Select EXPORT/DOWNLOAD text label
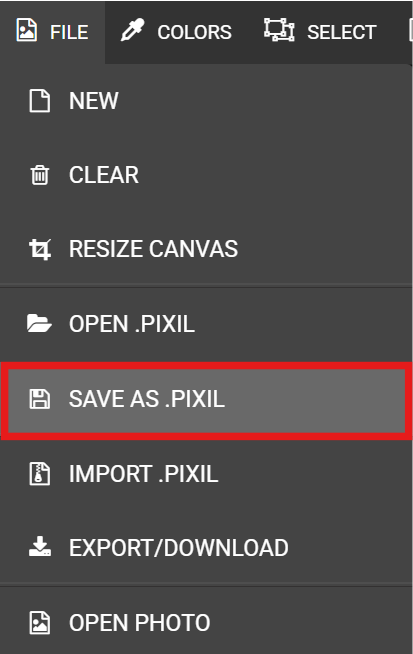Viewport: 413px width, 654px height. [179, 548]
